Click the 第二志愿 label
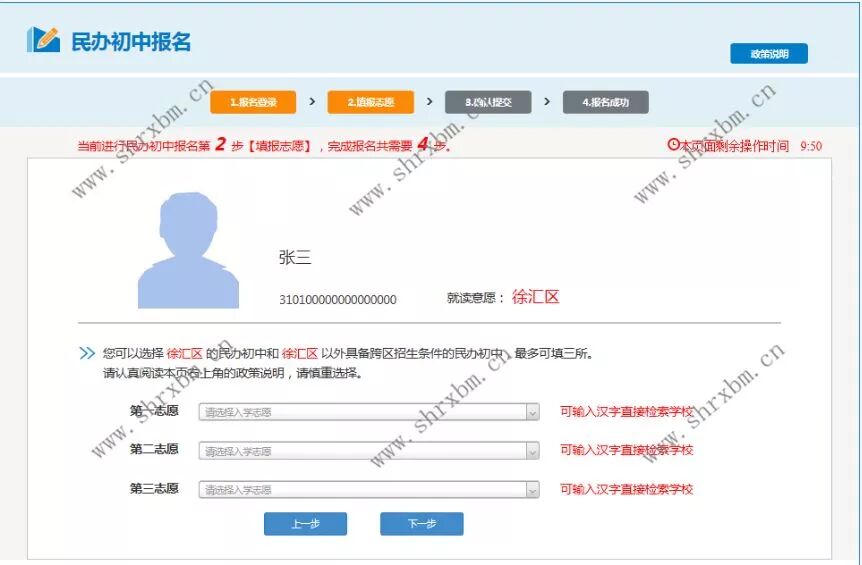The height and width of the screenshot is (565, 862). point(154,449)
